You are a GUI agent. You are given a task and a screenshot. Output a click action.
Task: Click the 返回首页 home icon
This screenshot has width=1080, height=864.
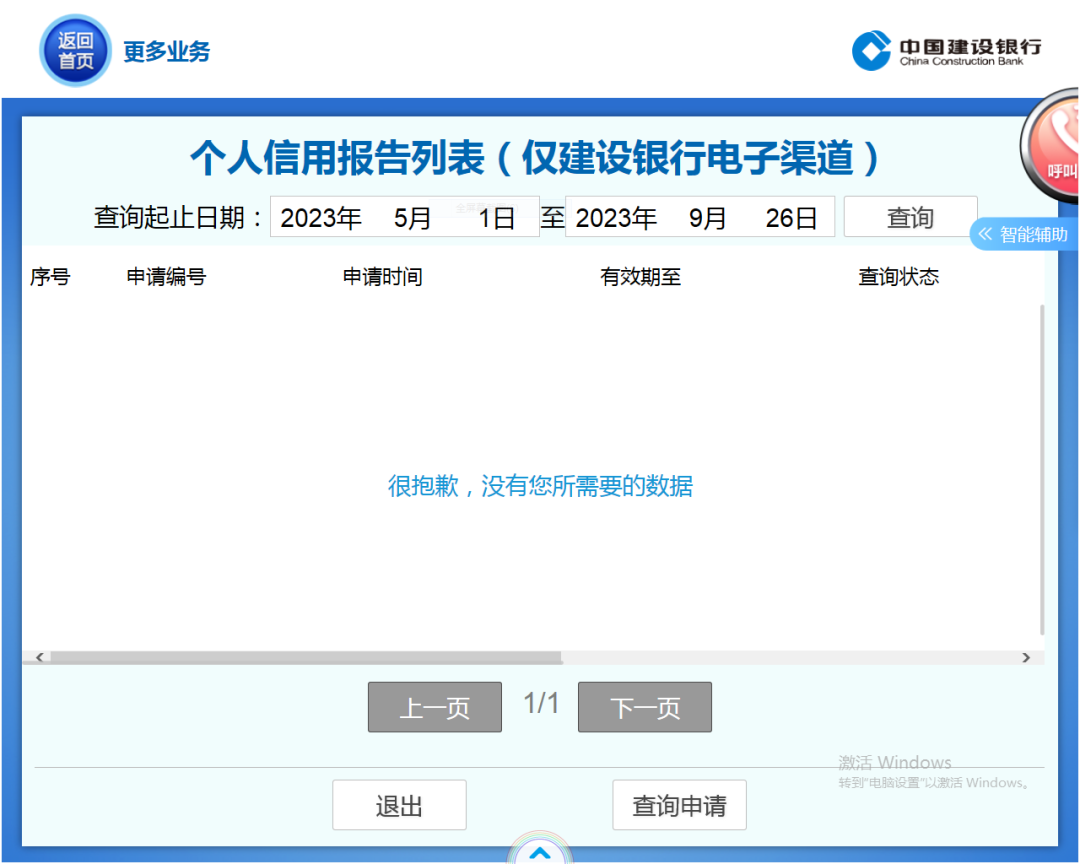[74, 49]
